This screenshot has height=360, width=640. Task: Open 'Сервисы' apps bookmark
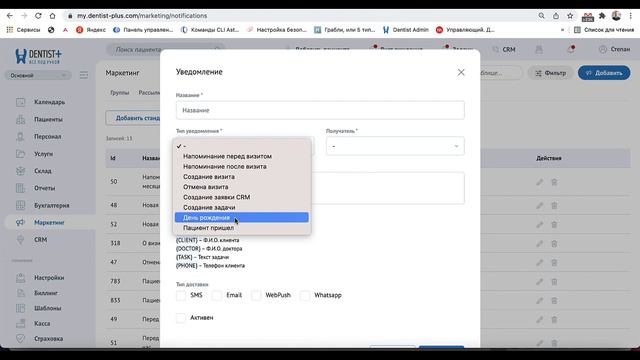(x=23, y=30)
